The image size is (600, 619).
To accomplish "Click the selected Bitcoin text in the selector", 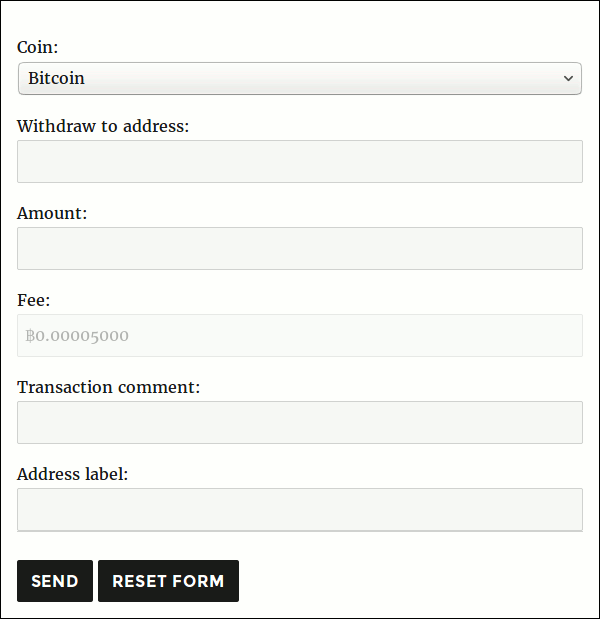I will point(57,78).
